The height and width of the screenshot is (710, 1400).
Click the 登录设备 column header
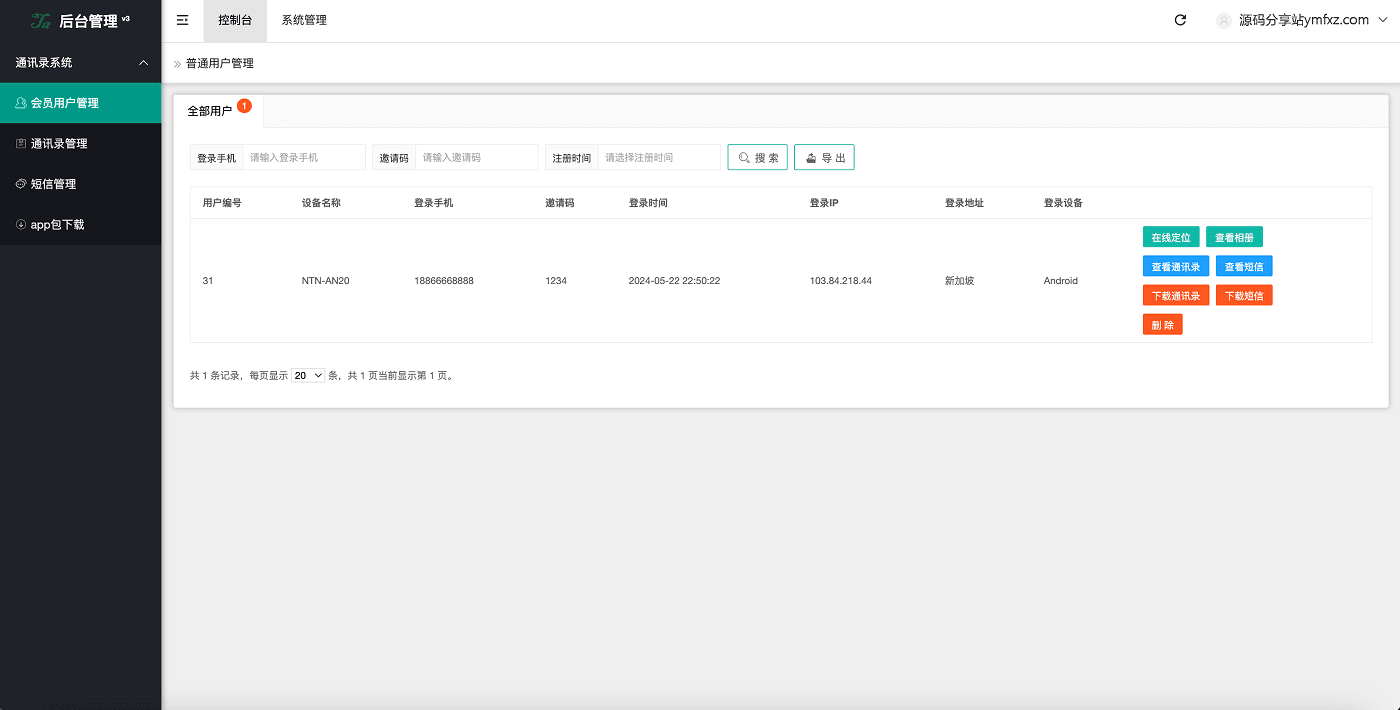point(1063,203)
